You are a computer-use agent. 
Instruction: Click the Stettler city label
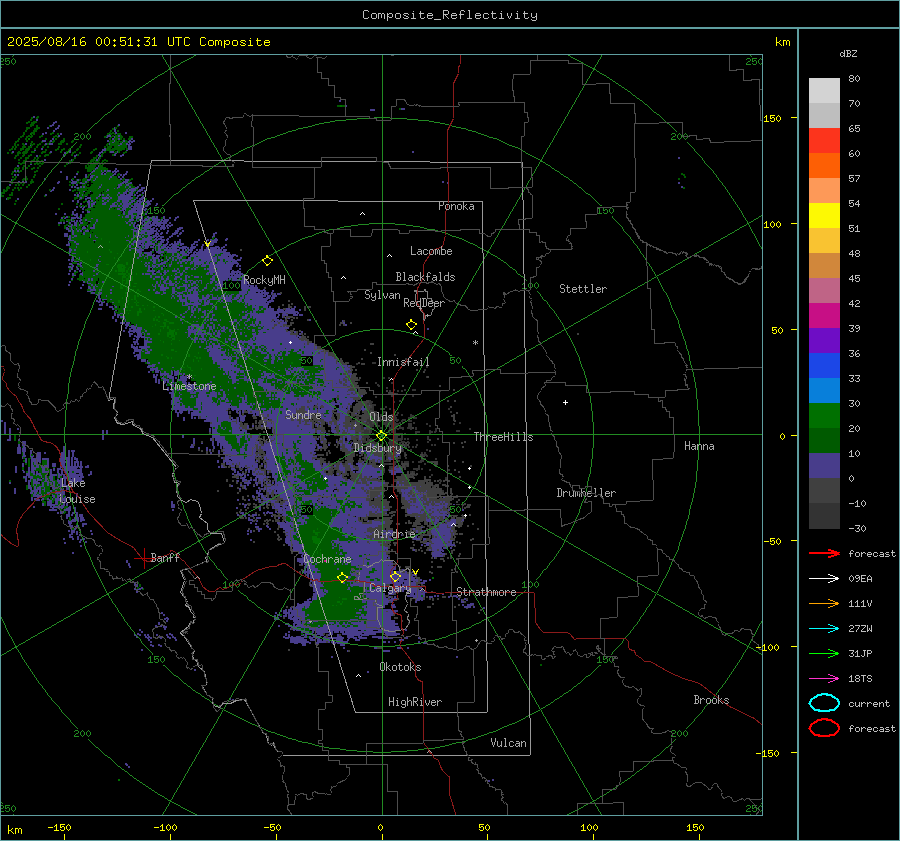[x=583, y=289]
